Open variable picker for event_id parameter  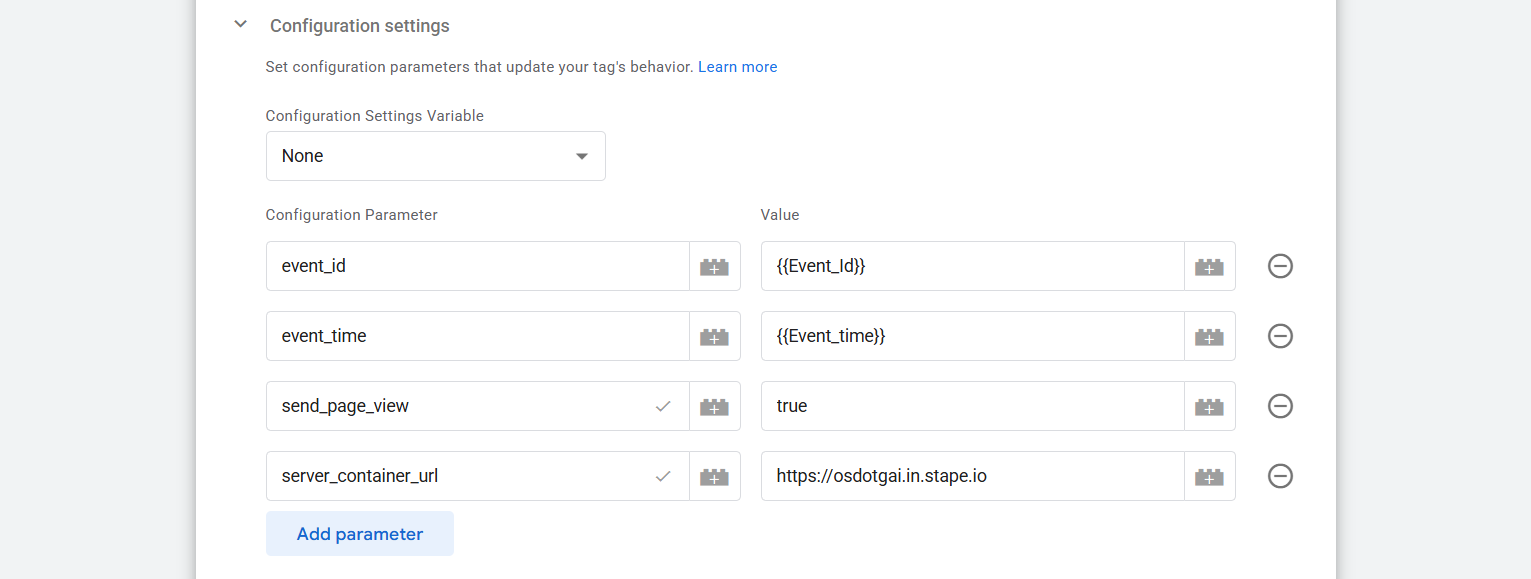pyautogui.click(x=714, y=266)
